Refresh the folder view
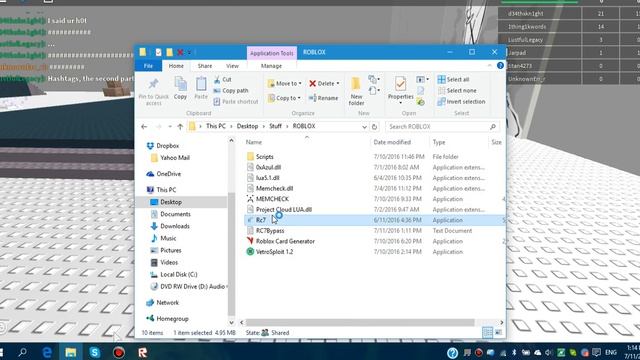The width and height of the screenshot is (640, 360). click(x=374, y=127)
